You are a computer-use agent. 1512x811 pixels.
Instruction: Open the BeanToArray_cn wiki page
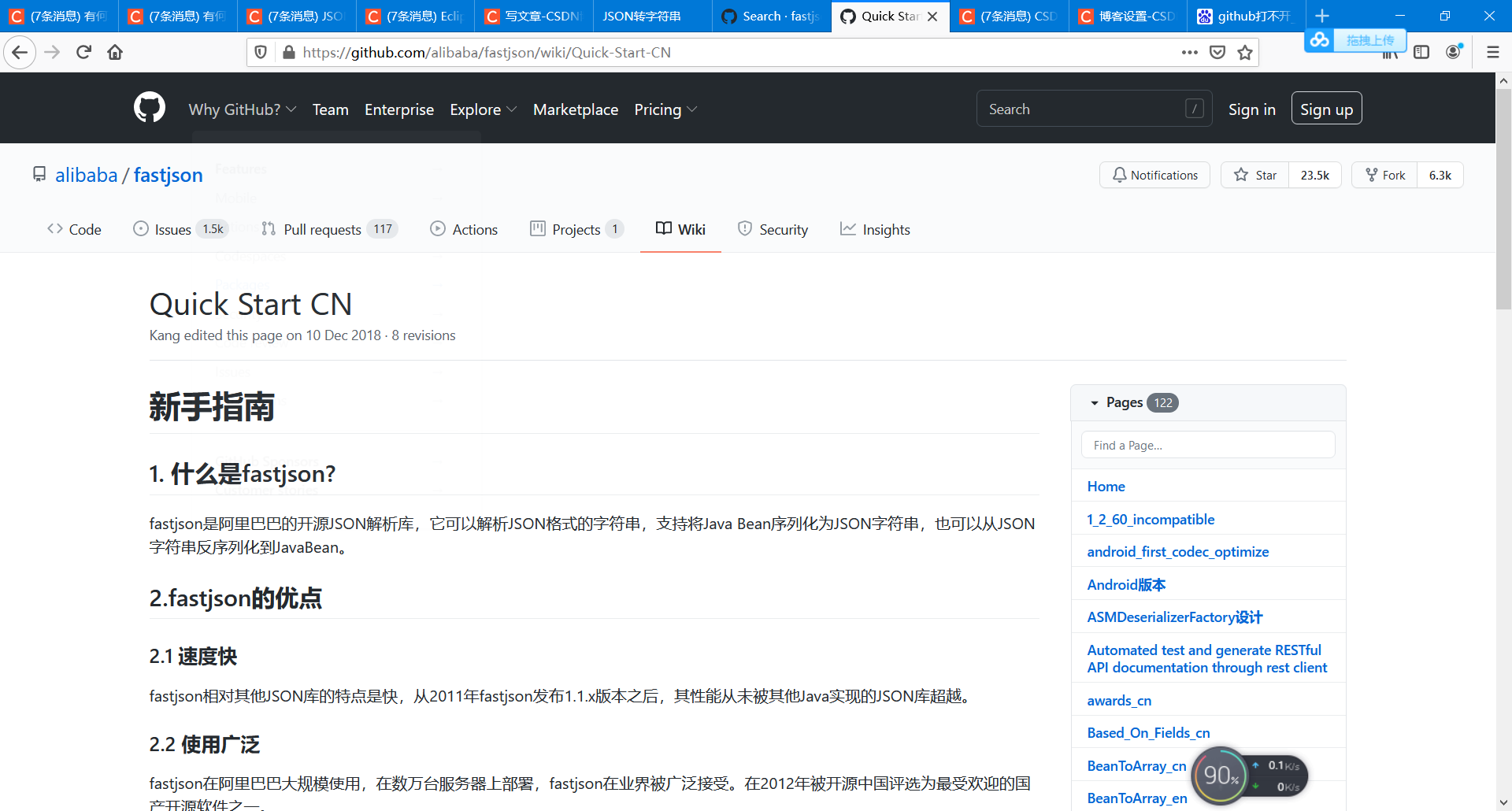pos(1136,765)
